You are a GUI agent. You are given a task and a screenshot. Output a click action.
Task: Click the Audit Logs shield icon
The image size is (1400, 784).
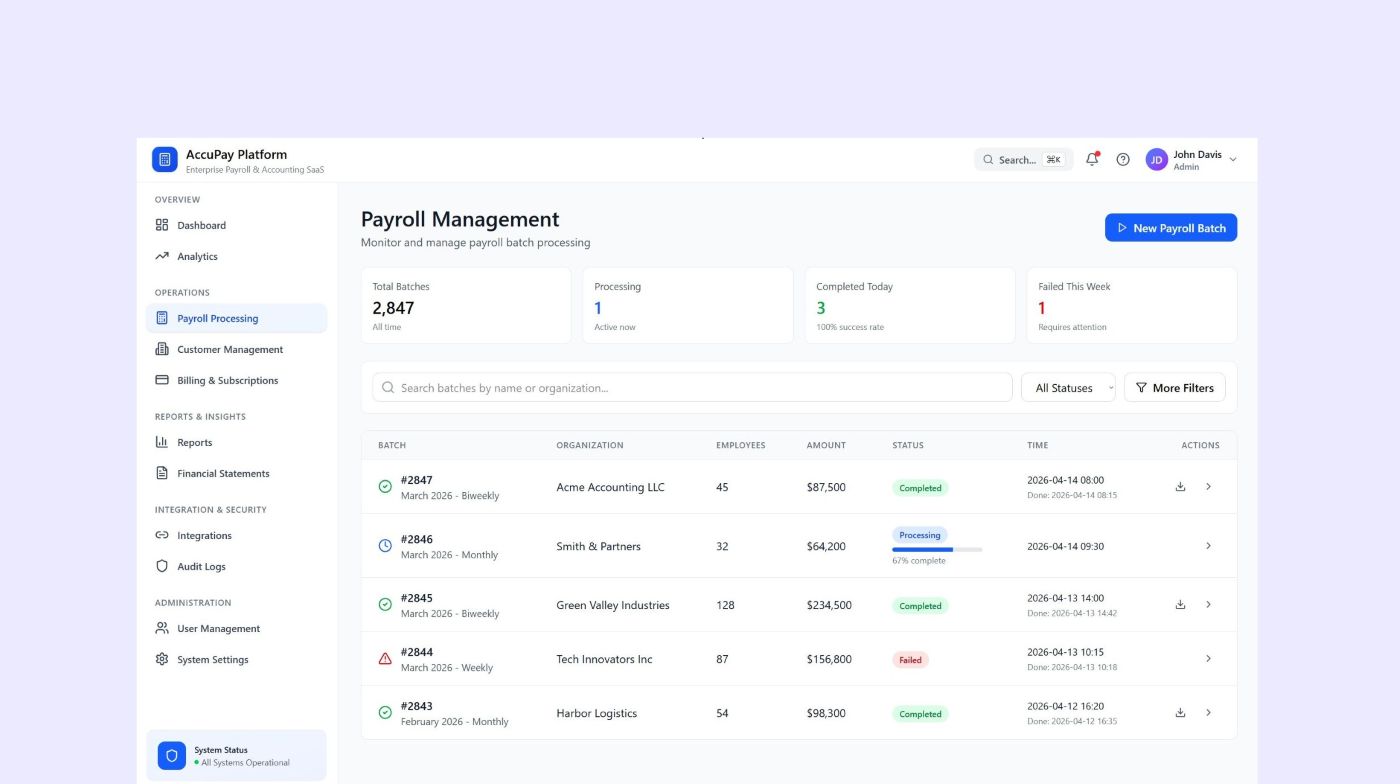click(x=162, y=566)
